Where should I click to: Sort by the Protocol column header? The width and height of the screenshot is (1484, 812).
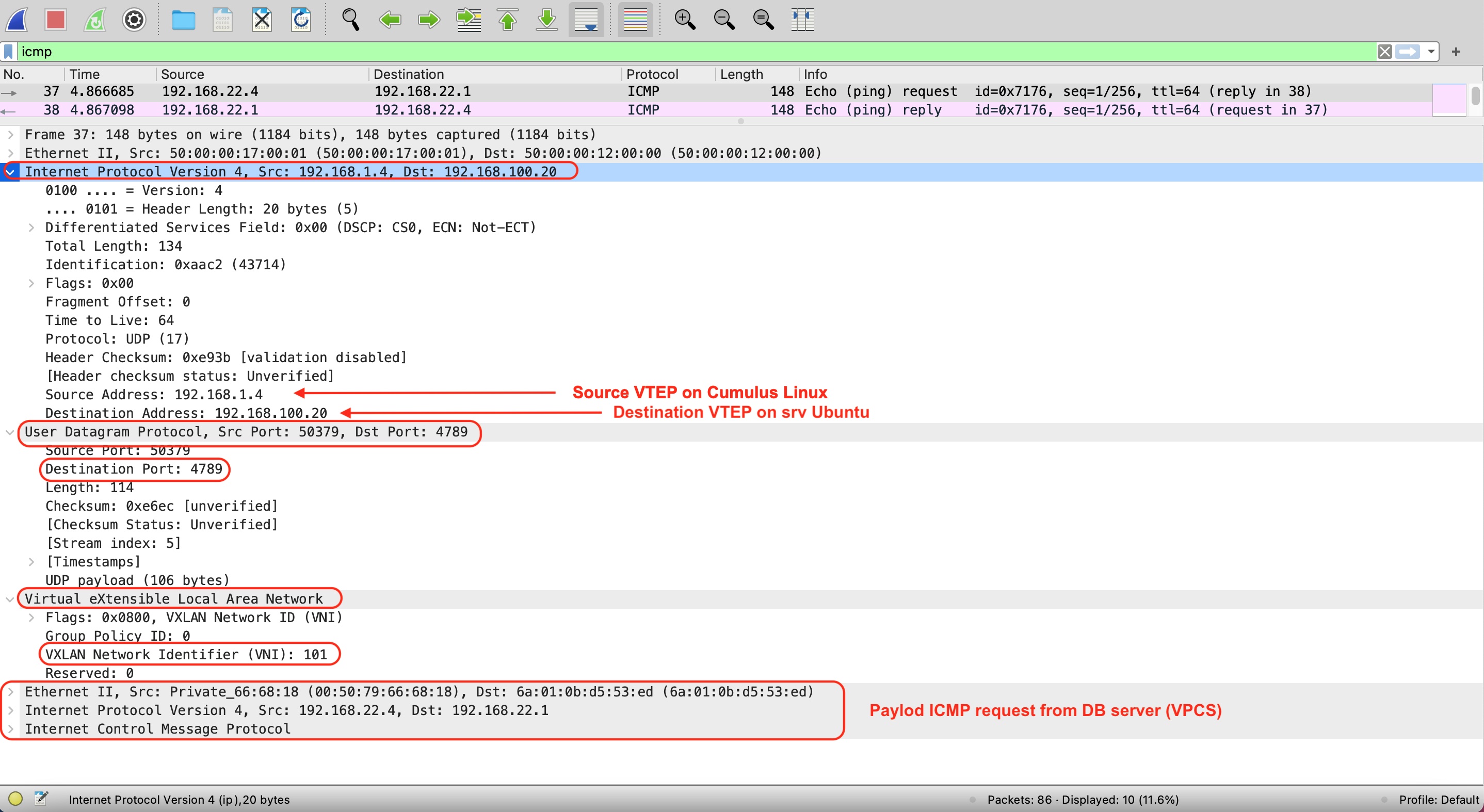(668, 74)
